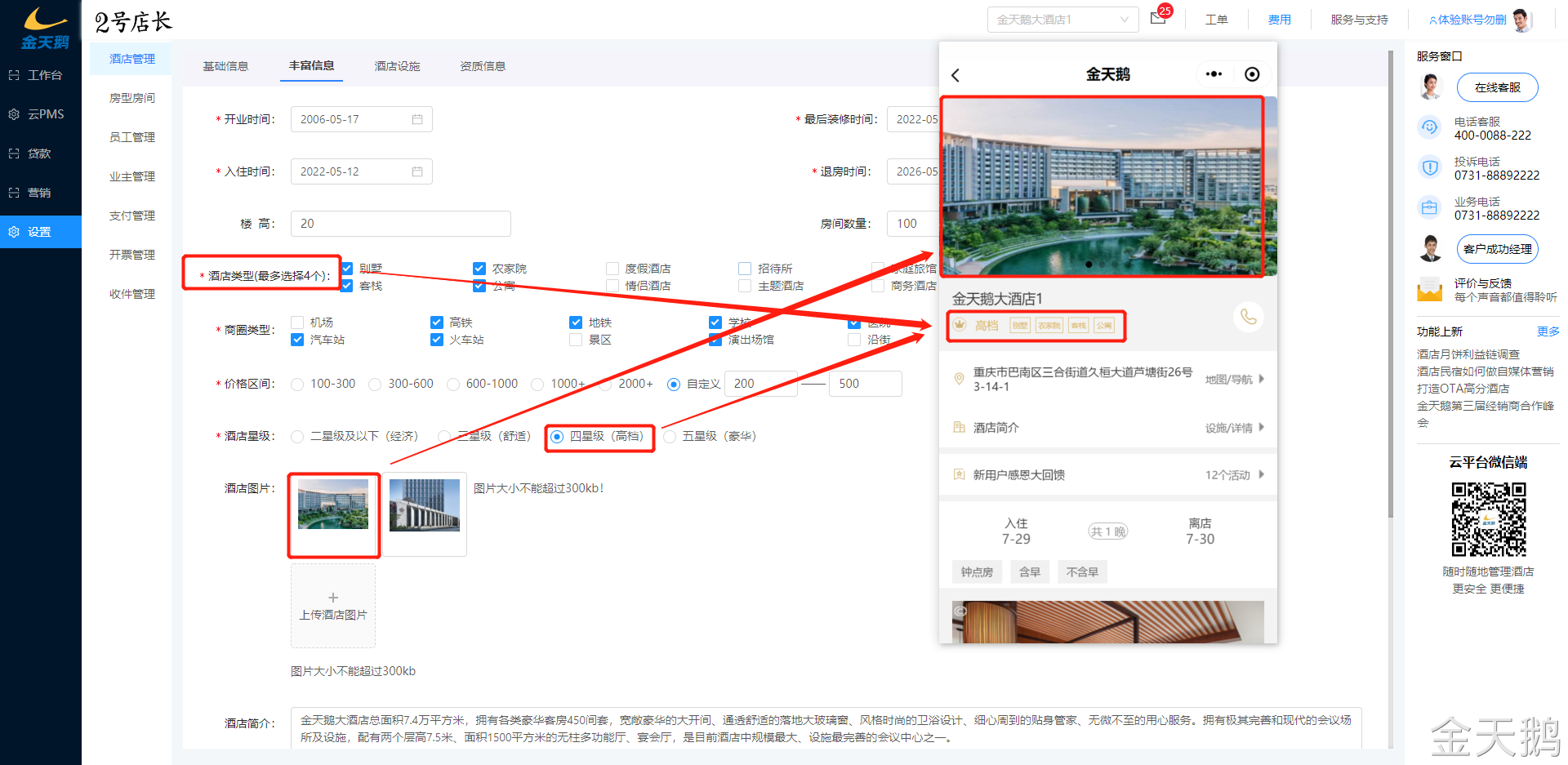The width and height of the screenshot is (1568, 765).
Task: Click the main page vertical scrollbar
Action: pos(1390,282)
